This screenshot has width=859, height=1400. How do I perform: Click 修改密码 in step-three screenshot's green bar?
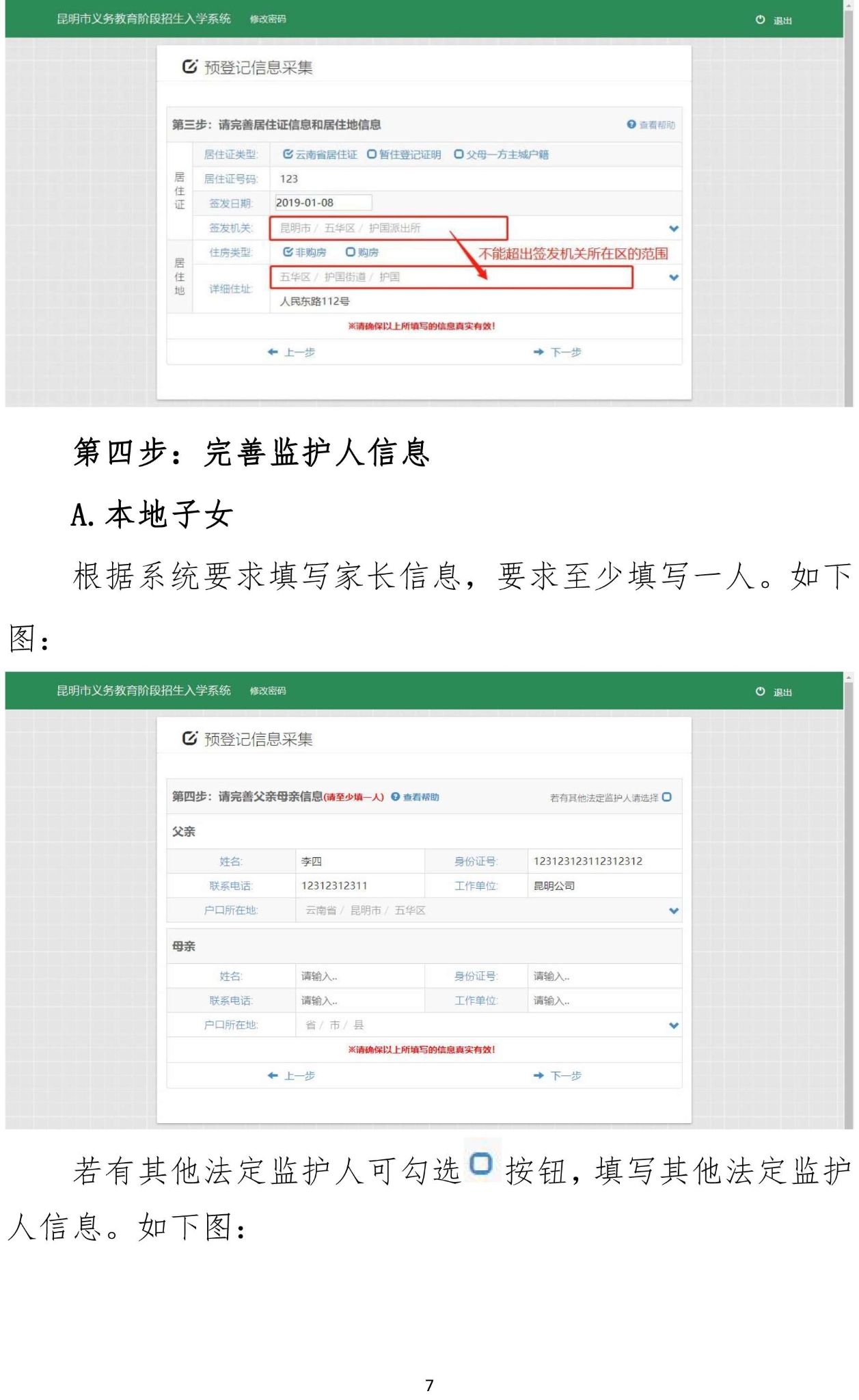[267, 19]
